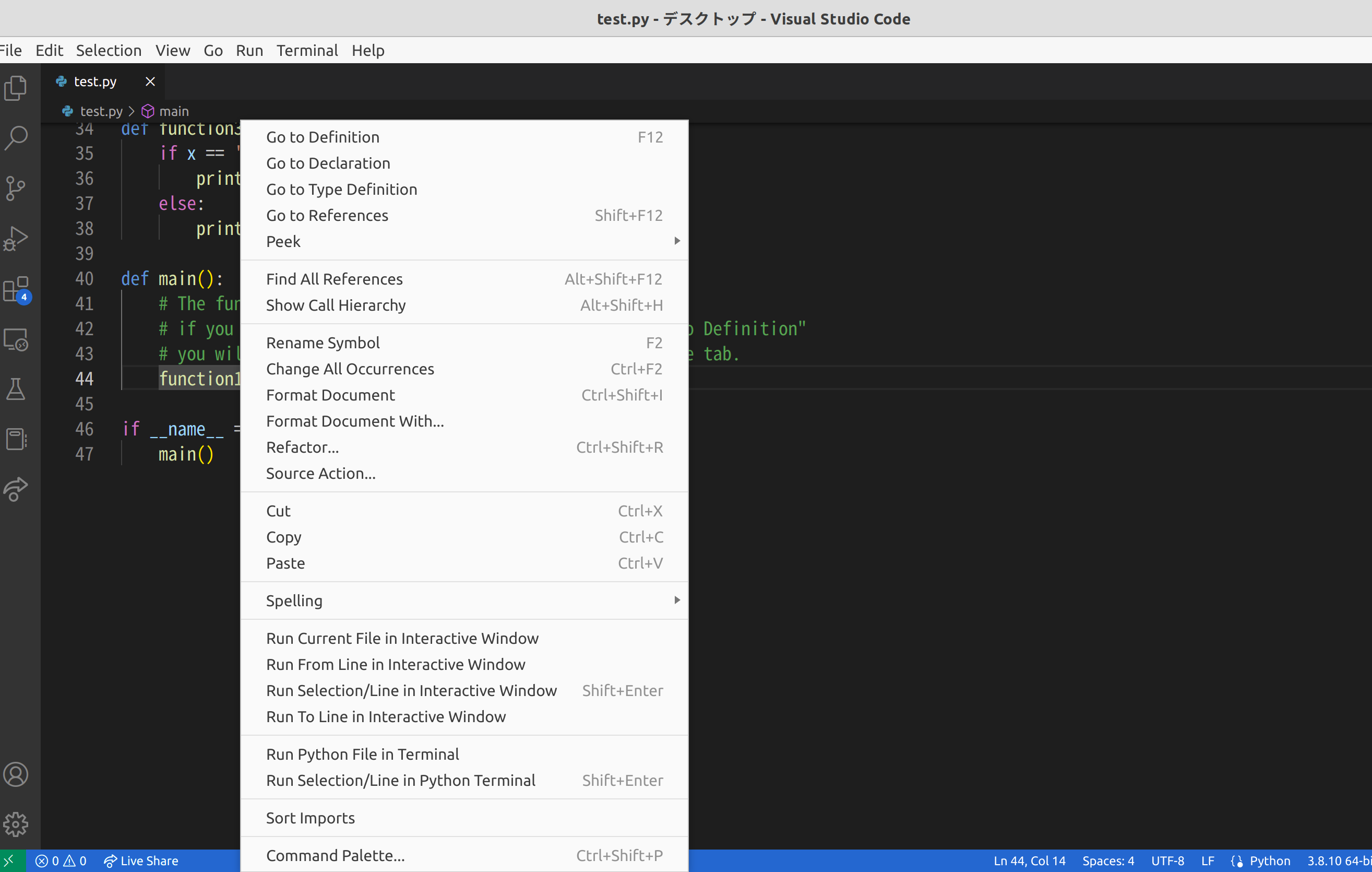Open the Remote Explorer icon
This screenshot has height=872, width=1372.
coord(16,340)
